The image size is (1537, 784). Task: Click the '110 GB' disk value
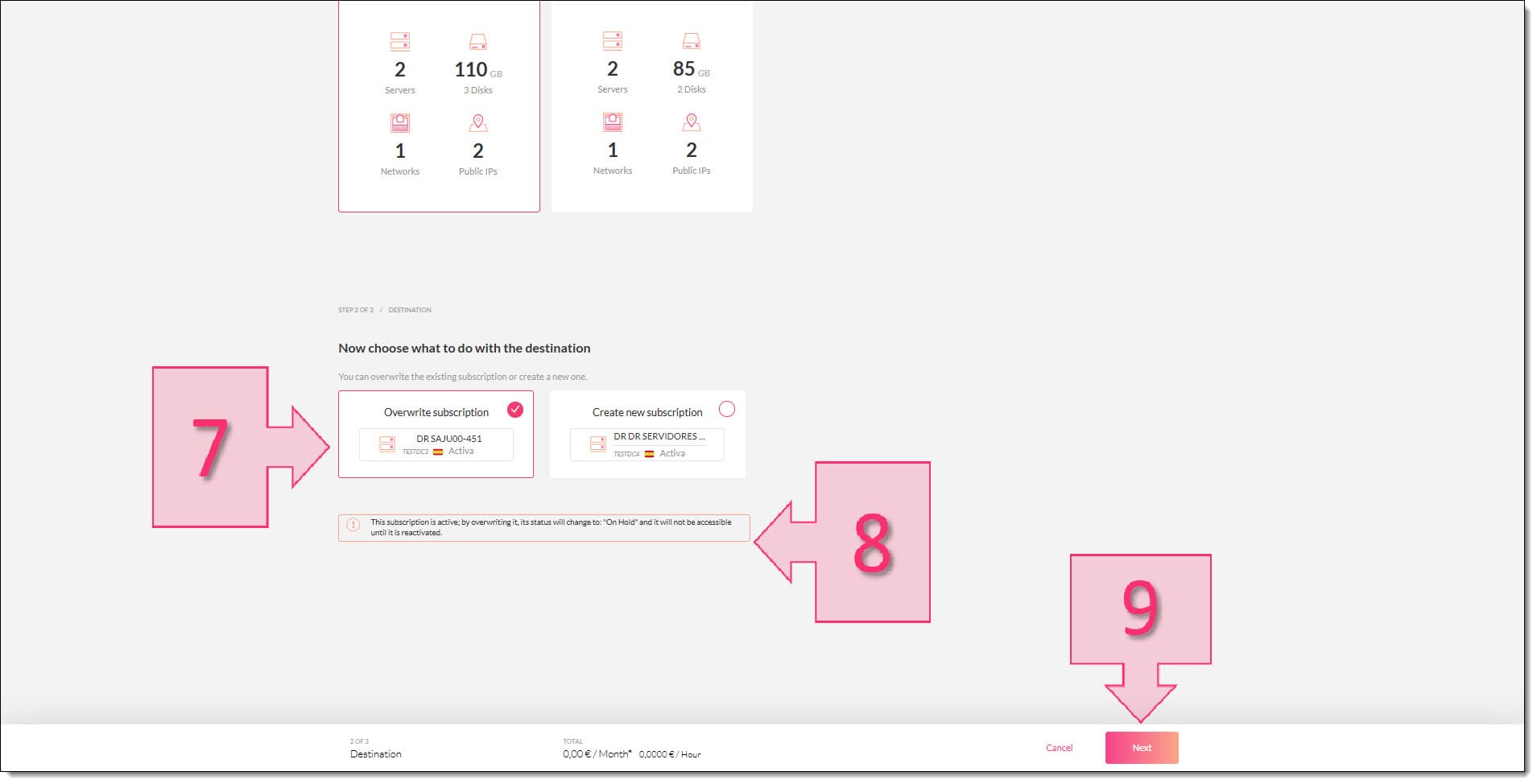[478, 70]
